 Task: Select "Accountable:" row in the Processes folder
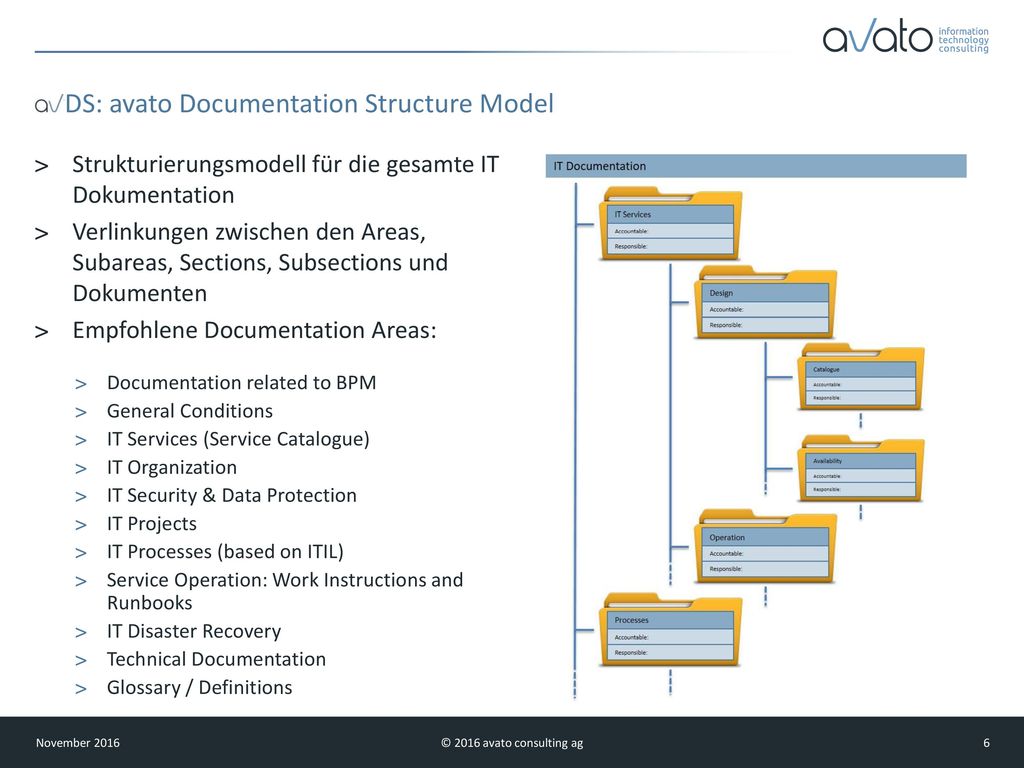(x=671, y=637)
